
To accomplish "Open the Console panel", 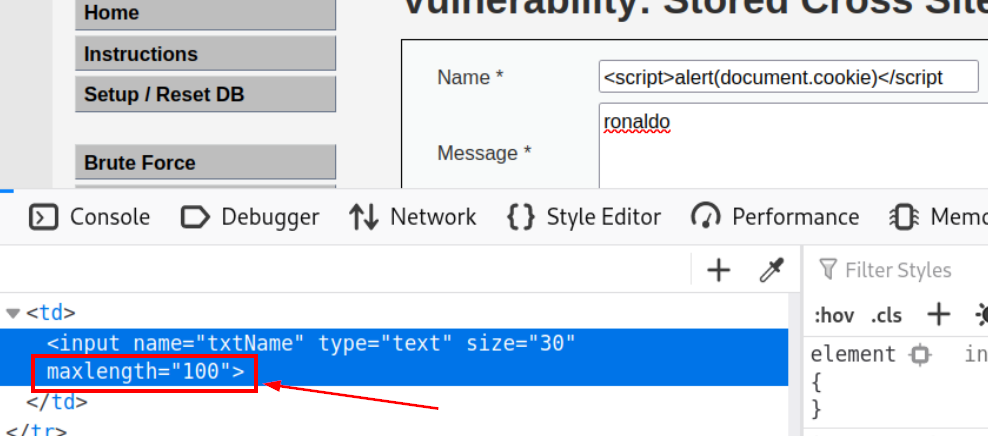I will point(89,217).
